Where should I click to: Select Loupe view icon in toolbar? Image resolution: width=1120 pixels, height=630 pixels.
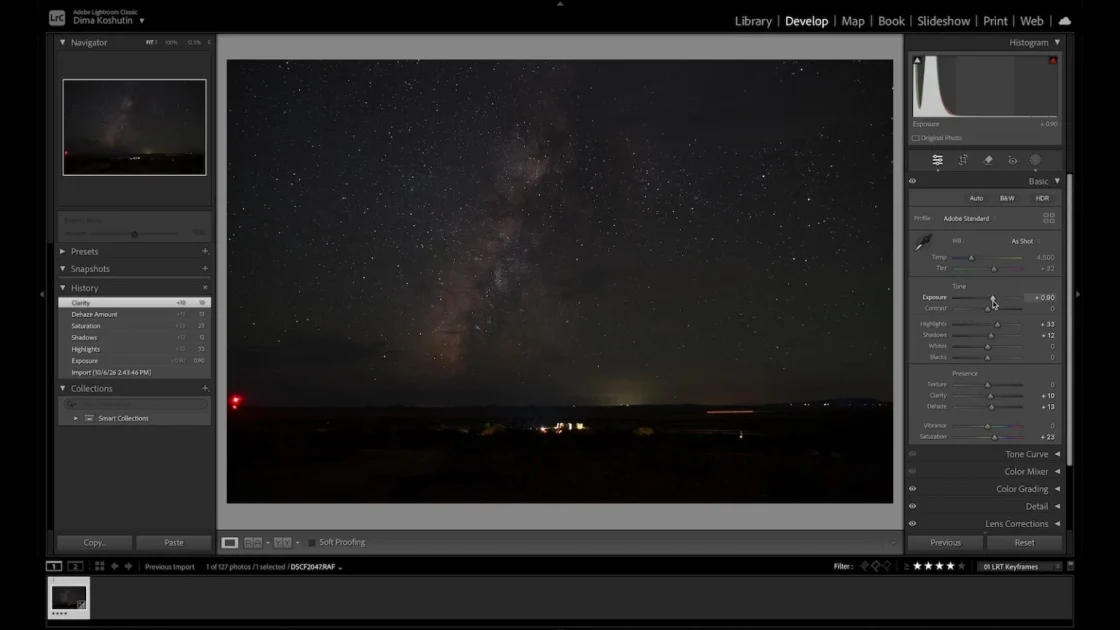[x=229, y=543]
